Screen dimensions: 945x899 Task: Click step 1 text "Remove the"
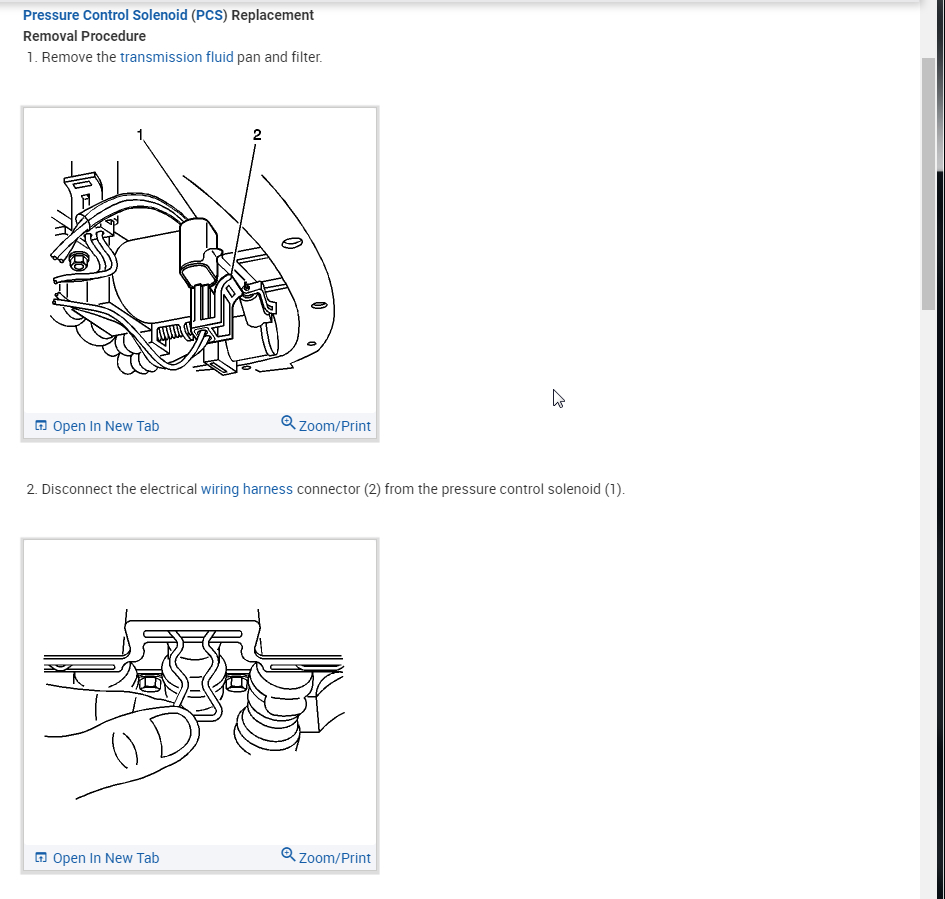pos(79,57)
